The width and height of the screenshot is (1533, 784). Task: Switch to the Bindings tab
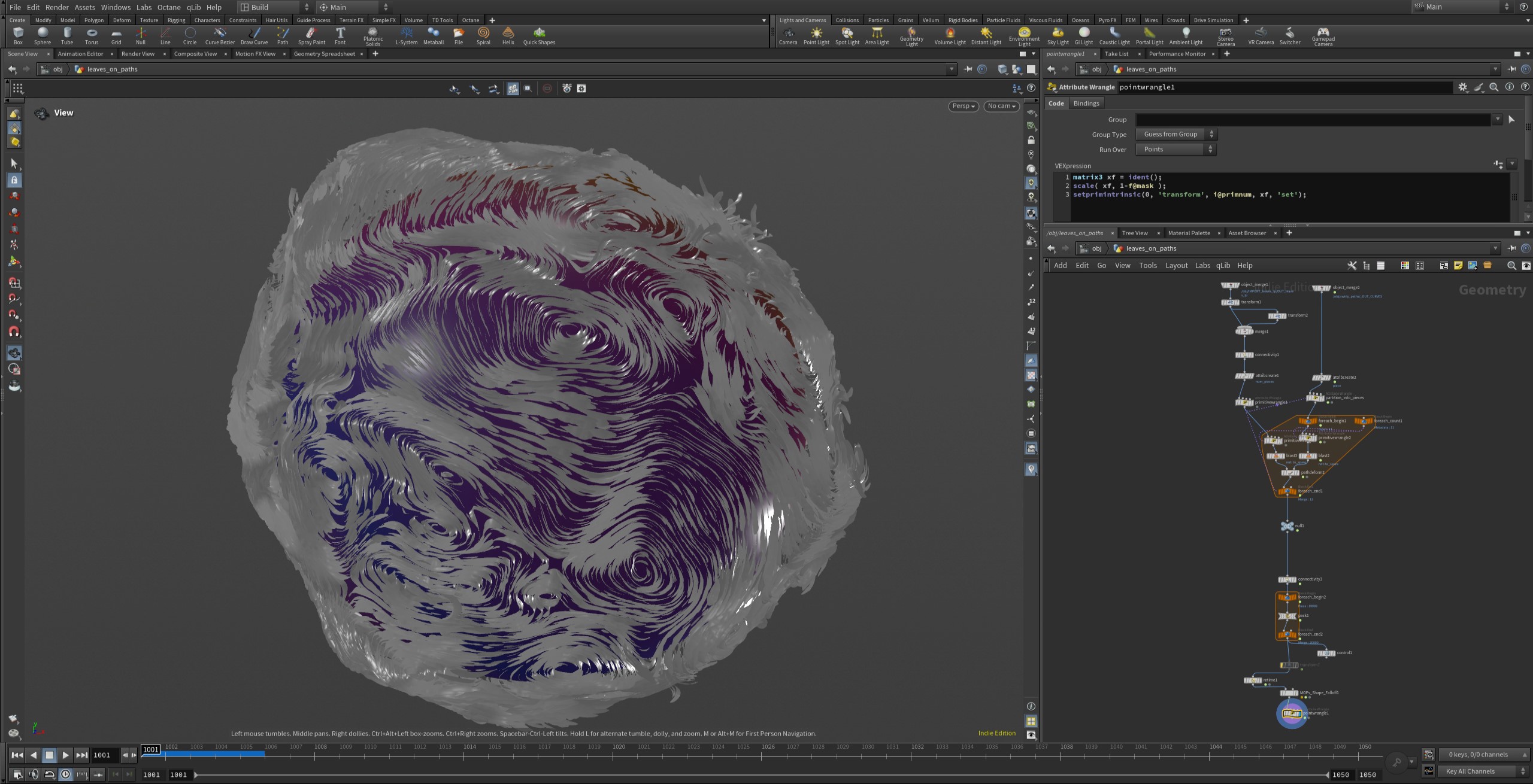pos(1086,104)
